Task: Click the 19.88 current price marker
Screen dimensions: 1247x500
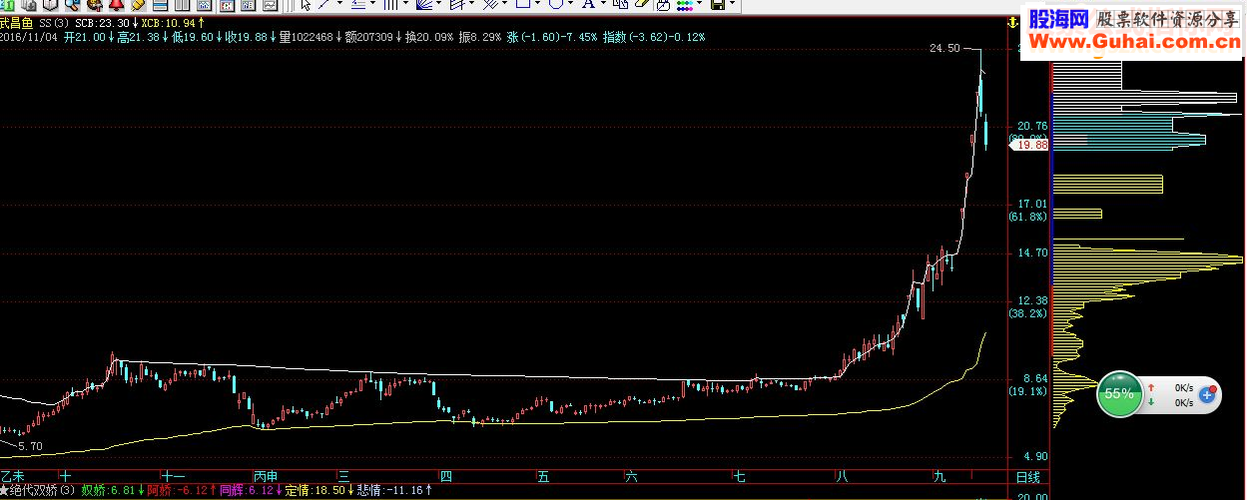Action: tap(1028, 145)
